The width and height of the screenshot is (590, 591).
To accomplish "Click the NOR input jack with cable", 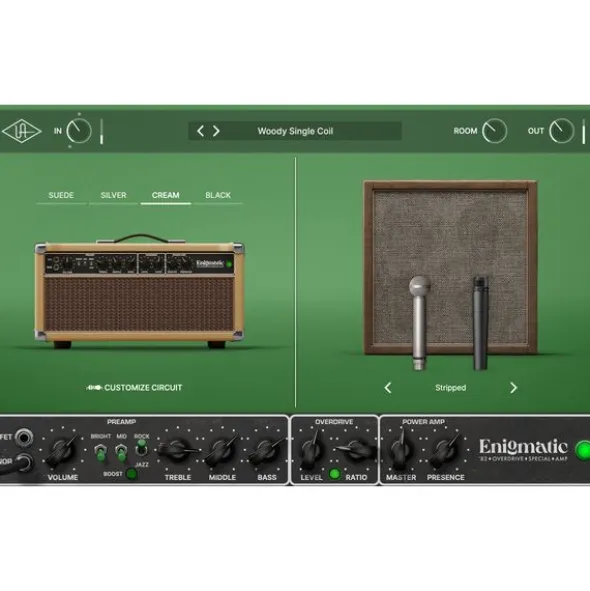I will tap(23, 463).
